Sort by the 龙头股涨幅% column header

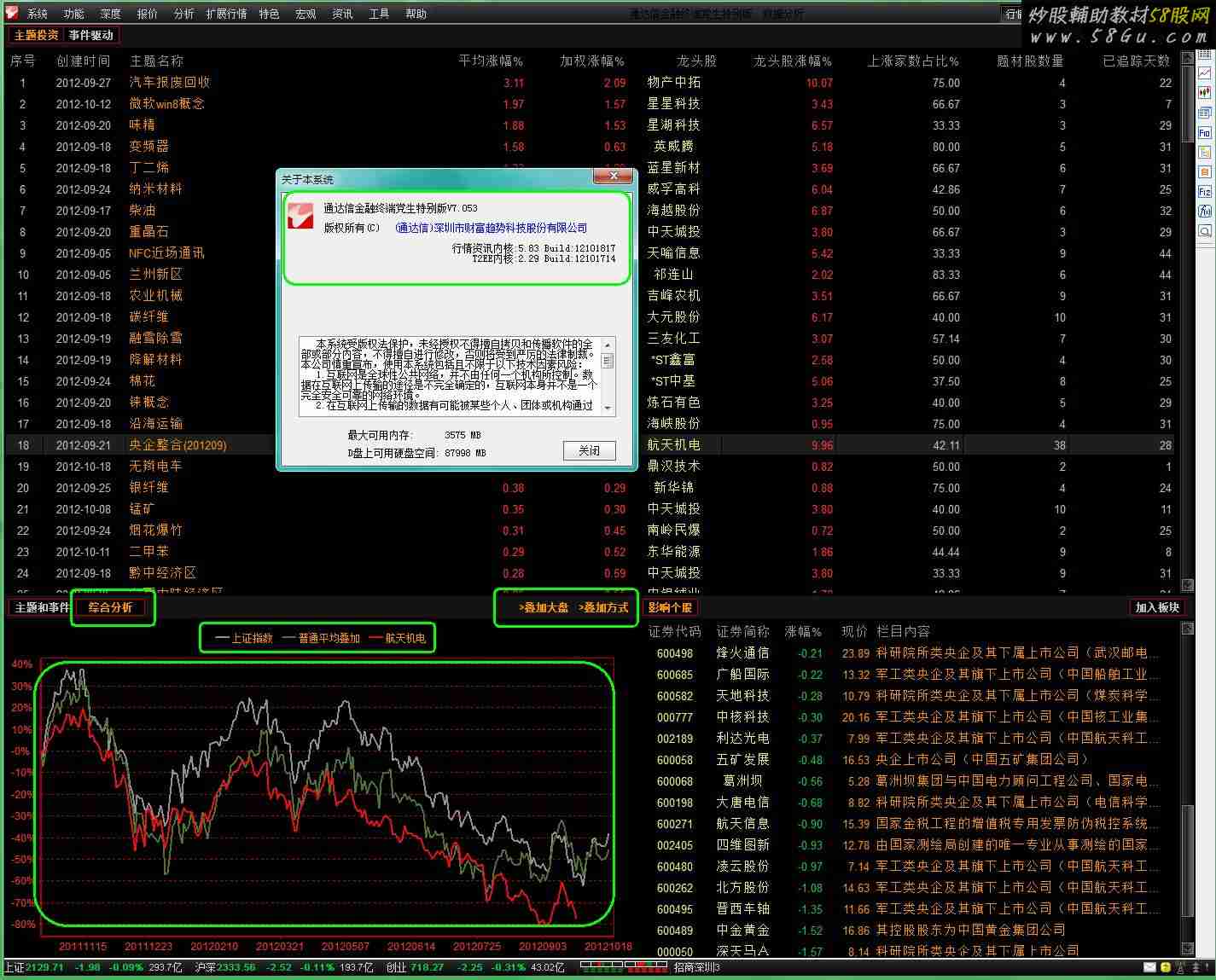point(793,61)
